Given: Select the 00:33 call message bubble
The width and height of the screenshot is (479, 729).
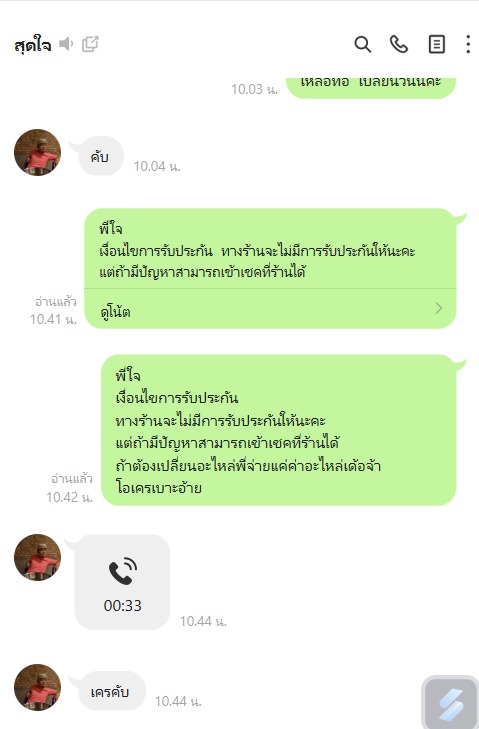Looking at the screenshot, I should click(x=122, y=582).
